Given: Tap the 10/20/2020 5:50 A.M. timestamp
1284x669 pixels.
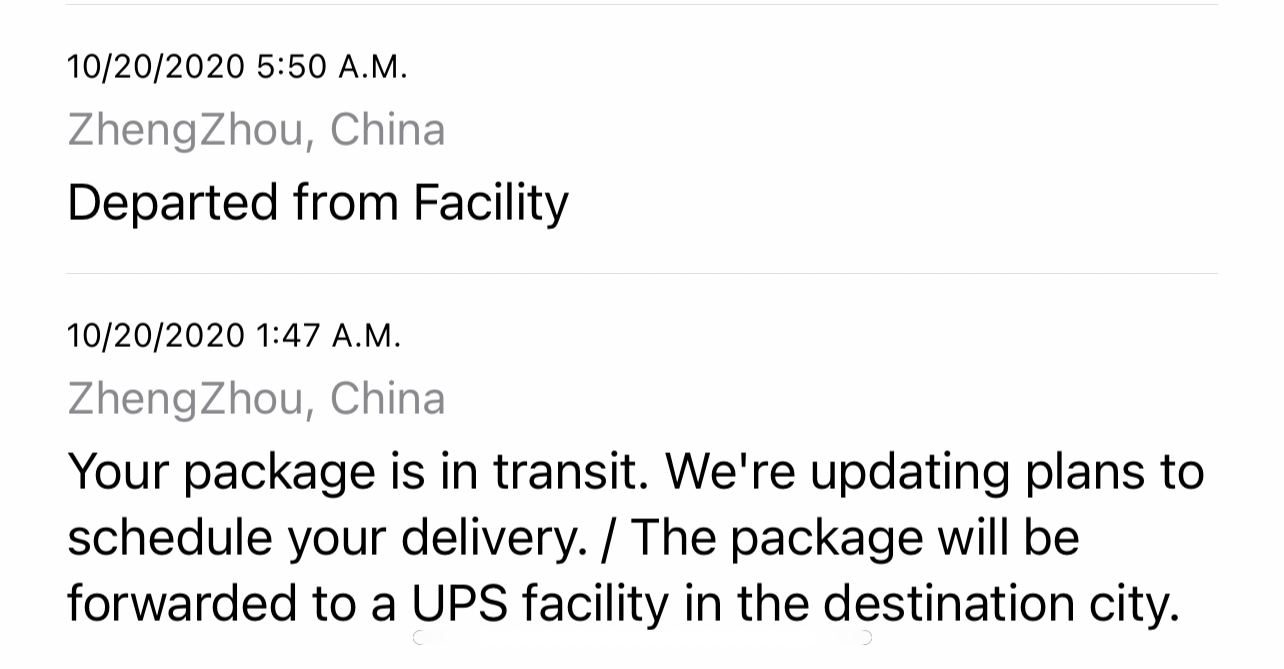Looking at the screenshot, I should coord(237,67).
